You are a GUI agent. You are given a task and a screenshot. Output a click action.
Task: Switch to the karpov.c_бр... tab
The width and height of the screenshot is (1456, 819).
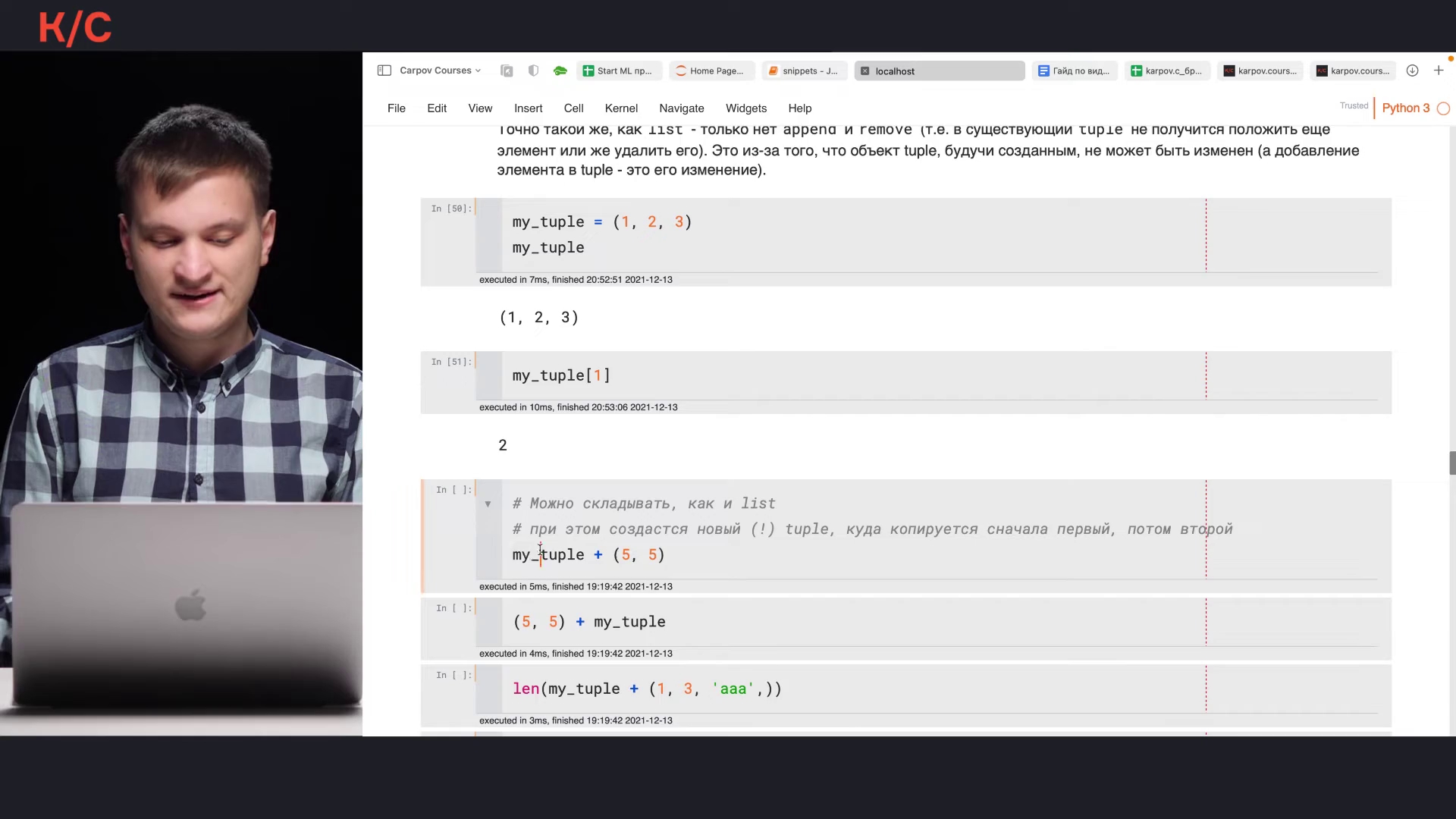[x=1167, y=71]
